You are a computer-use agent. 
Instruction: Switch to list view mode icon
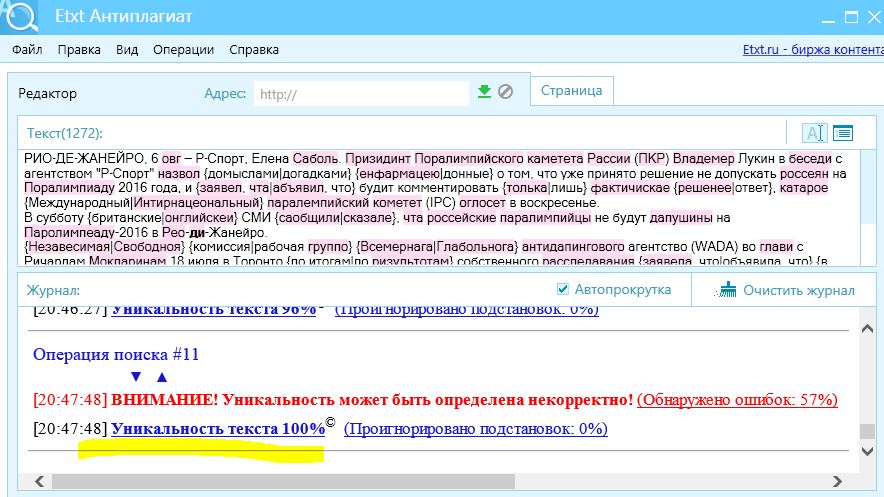click(x=843, y=133)
